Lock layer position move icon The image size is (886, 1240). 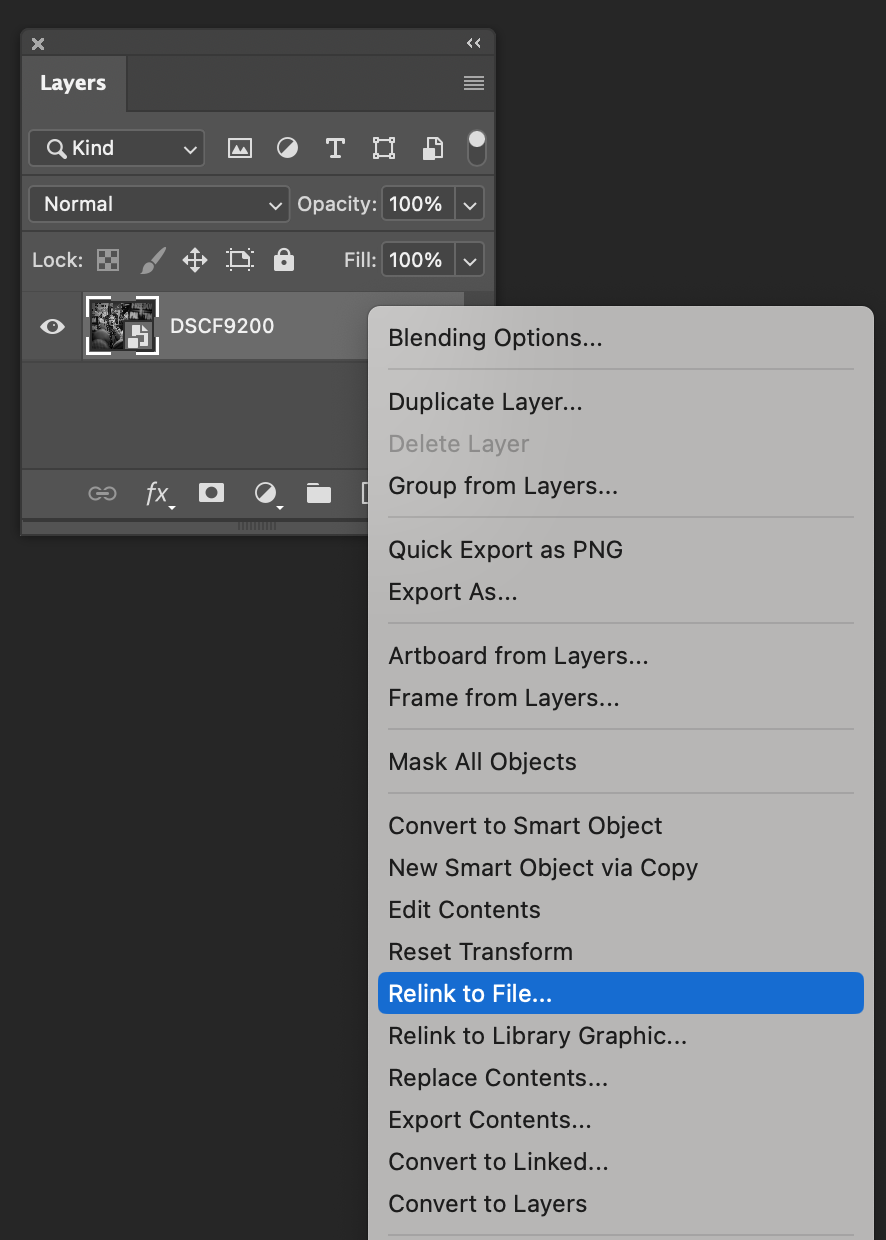point(195,260)
